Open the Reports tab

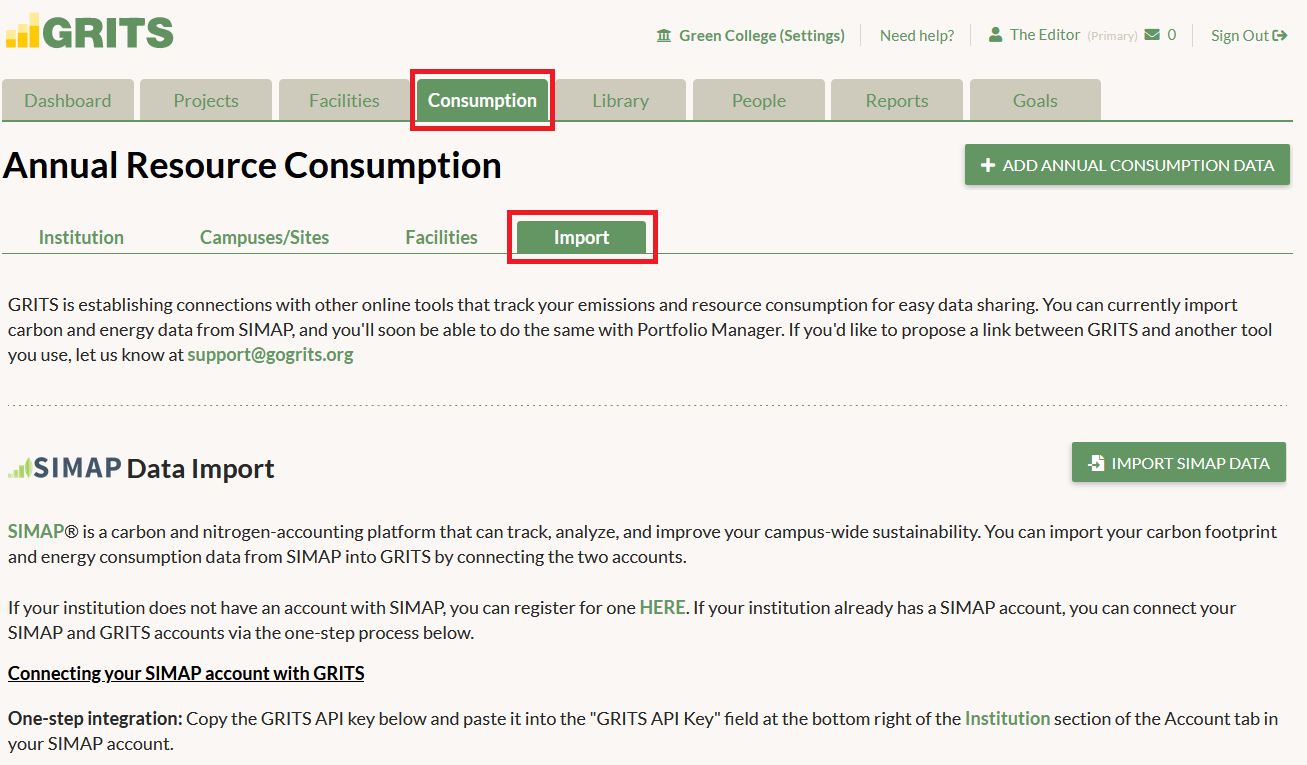897,100
